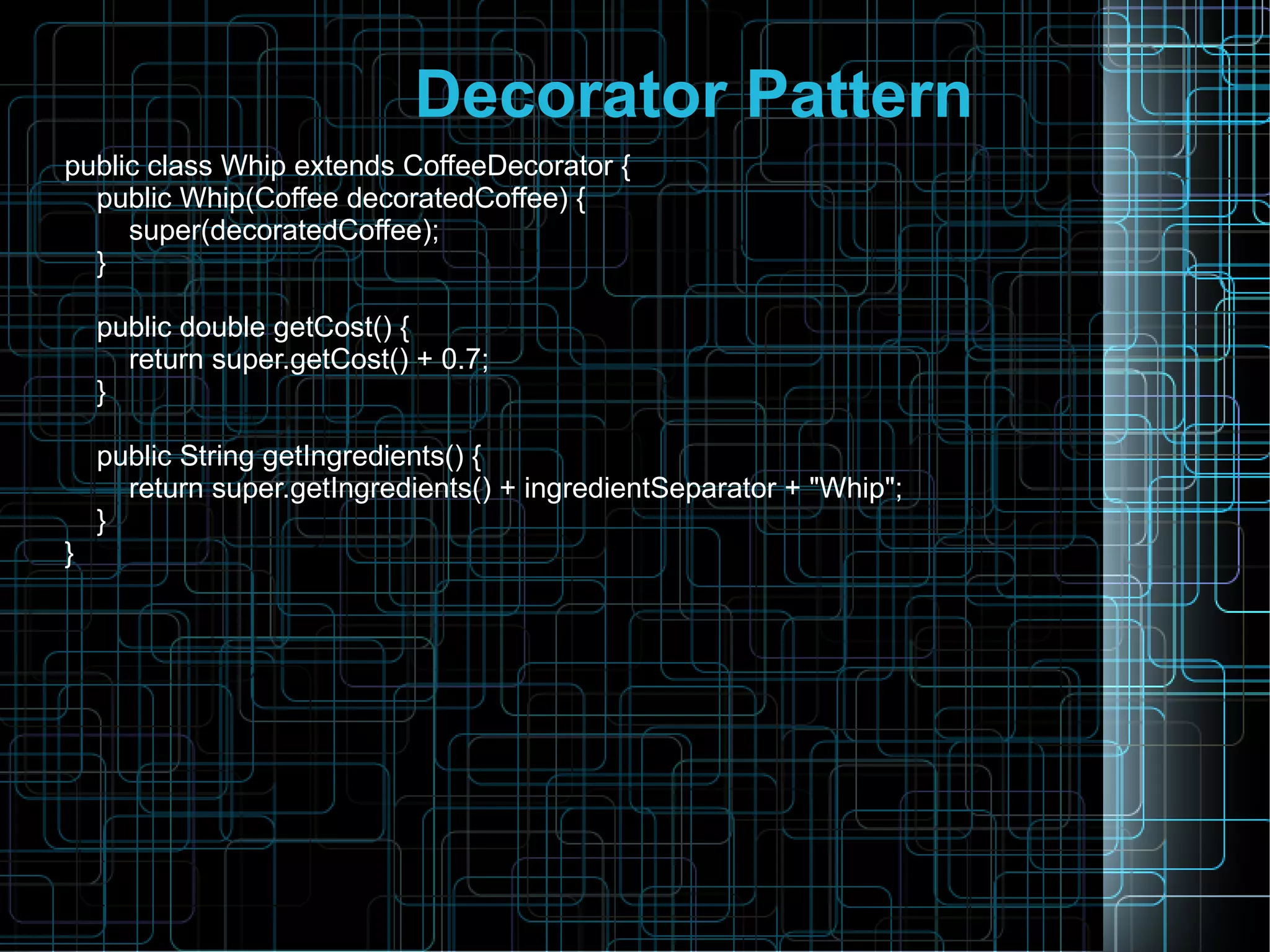Screen dimensions: 1270x952
Task: Click the "public class Whip extends" declaration line
Action: click(229, 166)
